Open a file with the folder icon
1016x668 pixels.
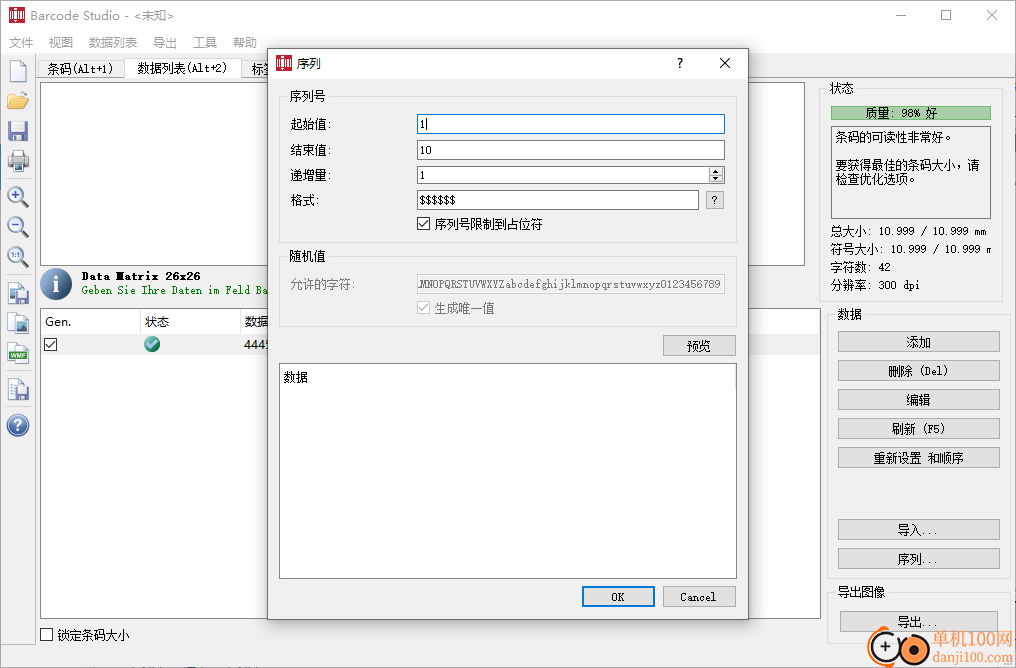pyautogui.click(x=17, y=100)
